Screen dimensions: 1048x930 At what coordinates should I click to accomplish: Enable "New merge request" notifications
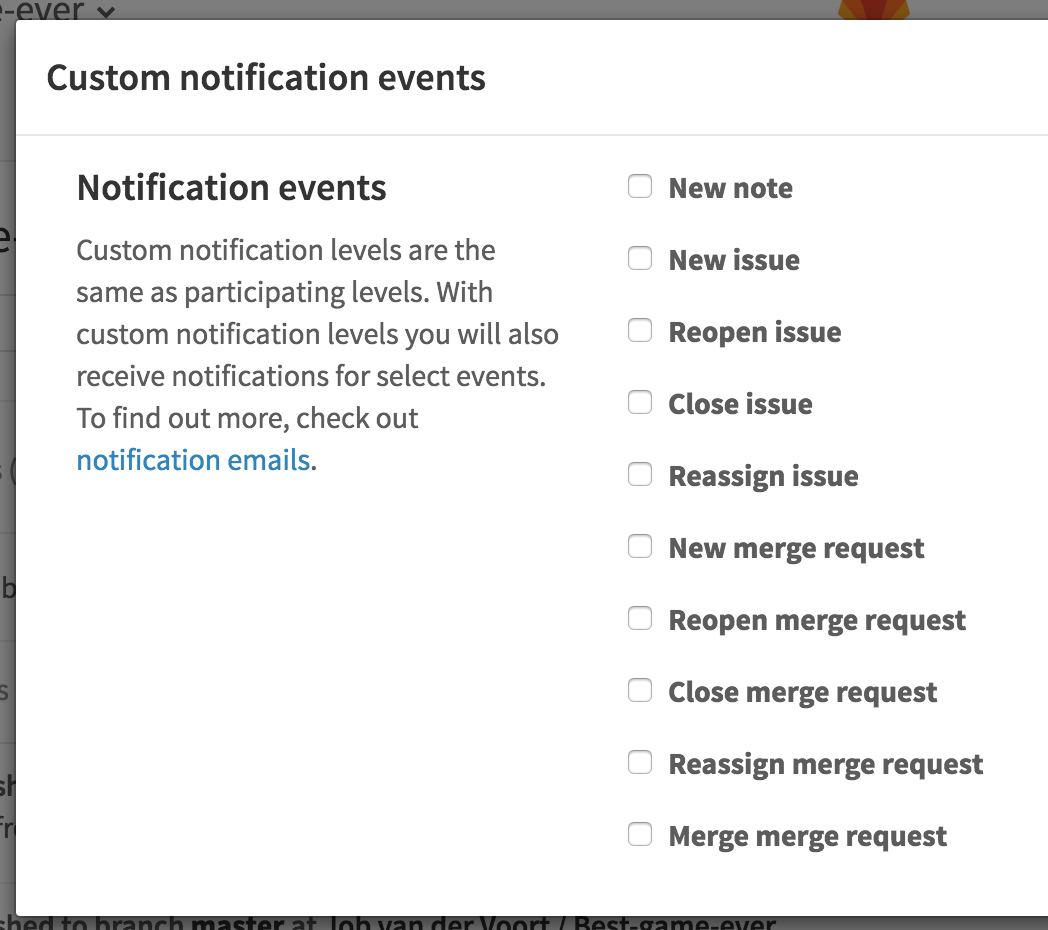click(x=639, y=546)
